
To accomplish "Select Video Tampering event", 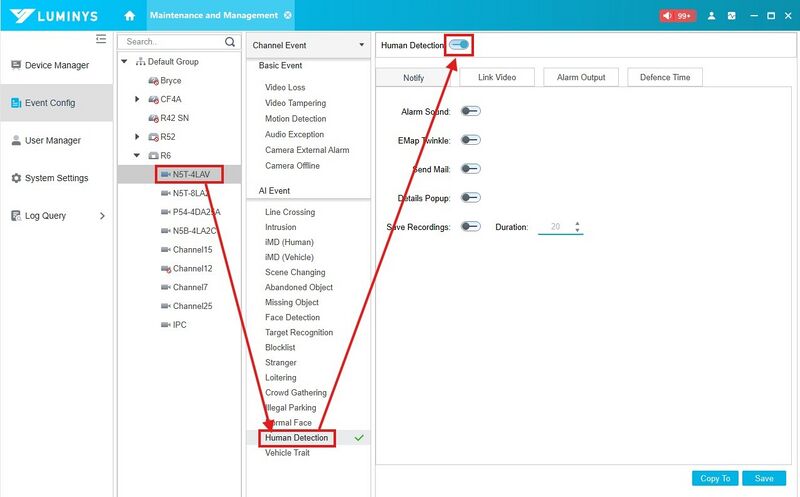I will point(295,103).
